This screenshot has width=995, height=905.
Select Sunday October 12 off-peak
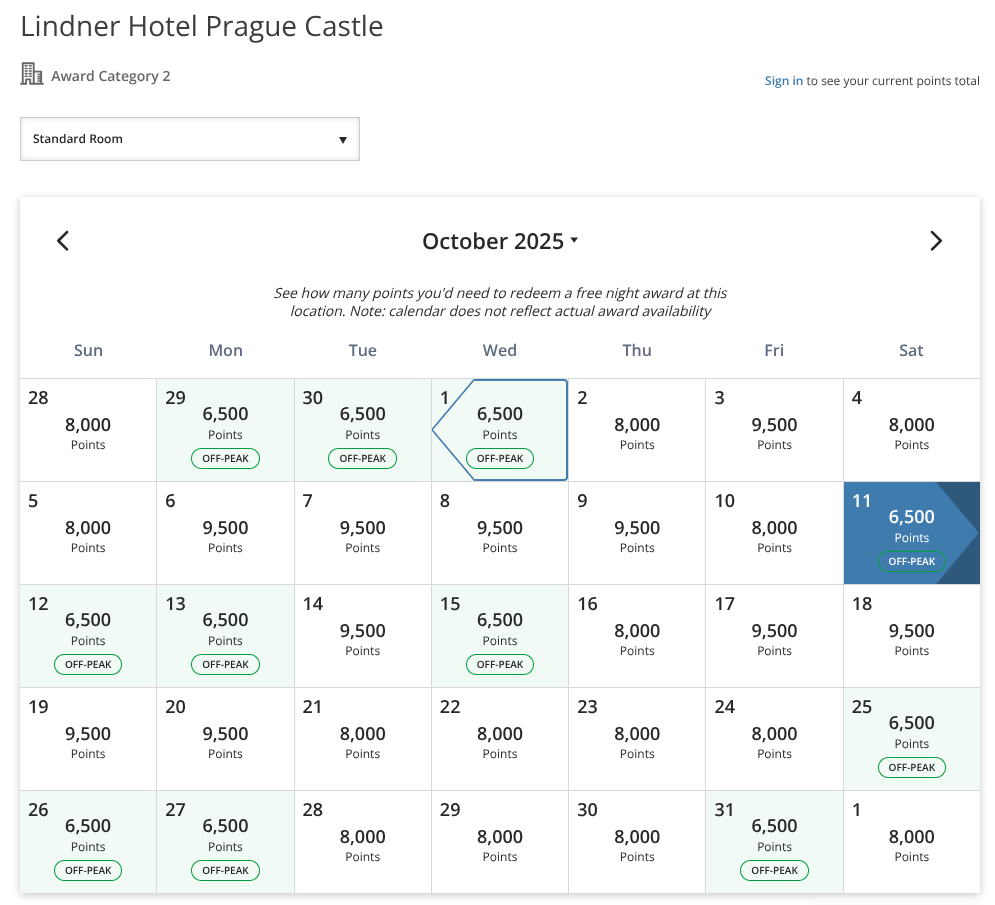coord(88,636)
